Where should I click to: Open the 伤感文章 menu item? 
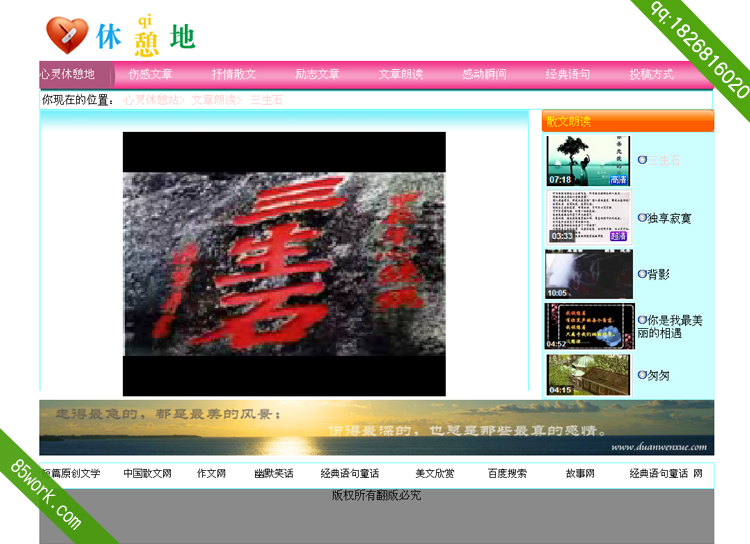click(150, 74)
